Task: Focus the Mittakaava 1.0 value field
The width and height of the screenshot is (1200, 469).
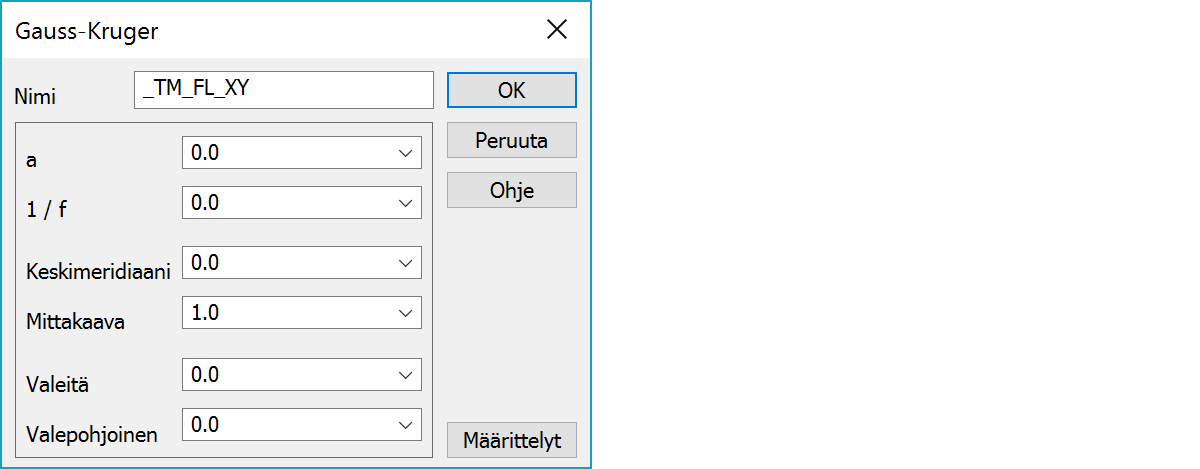Action: point(287,313)
